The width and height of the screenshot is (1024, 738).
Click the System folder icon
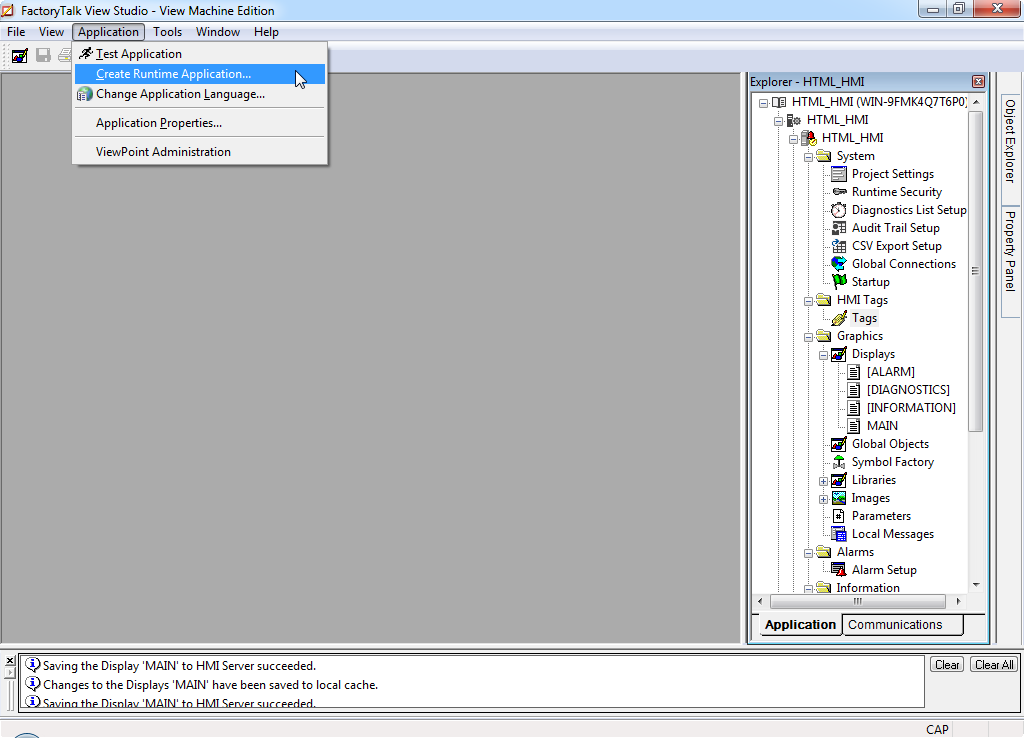click(x=824, y=156)
